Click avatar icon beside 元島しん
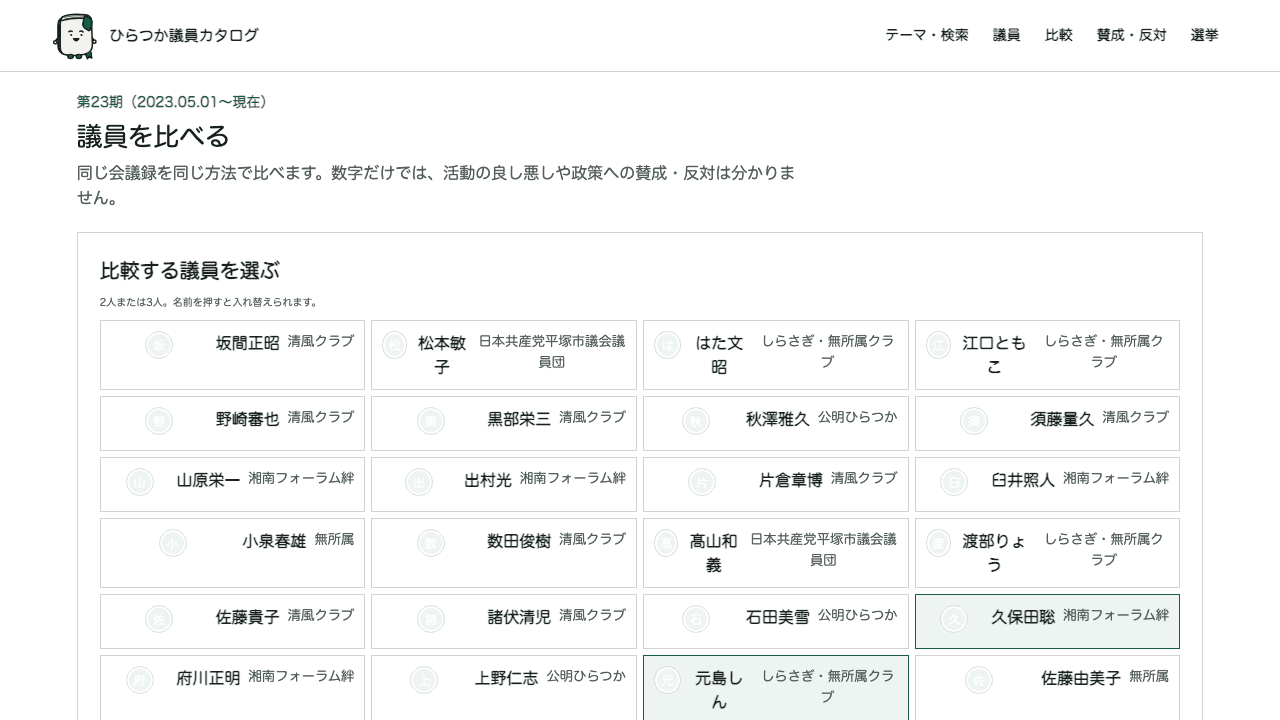The height and width of the screenshot is (720, 1280). pos(667,680)
